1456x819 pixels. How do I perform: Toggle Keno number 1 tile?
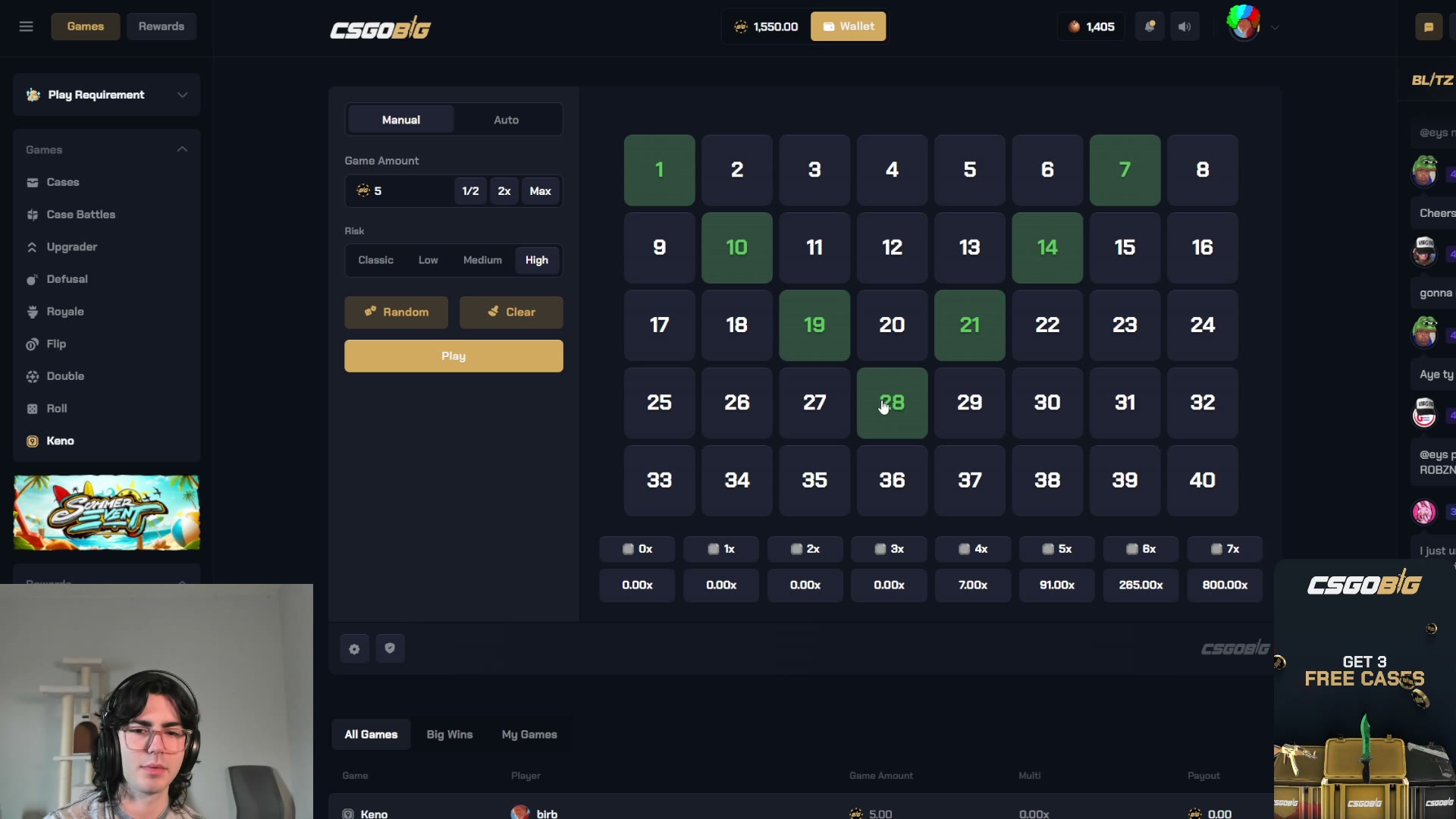click(x=660, y=171)
